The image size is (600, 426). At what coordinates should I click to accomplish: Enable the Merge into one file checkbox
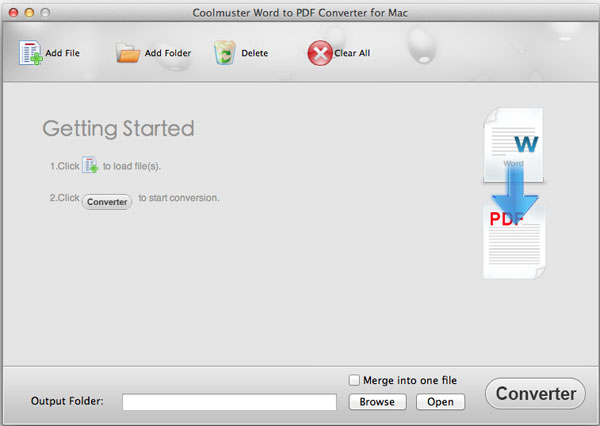pyautogui.click(x=354, y=380)
